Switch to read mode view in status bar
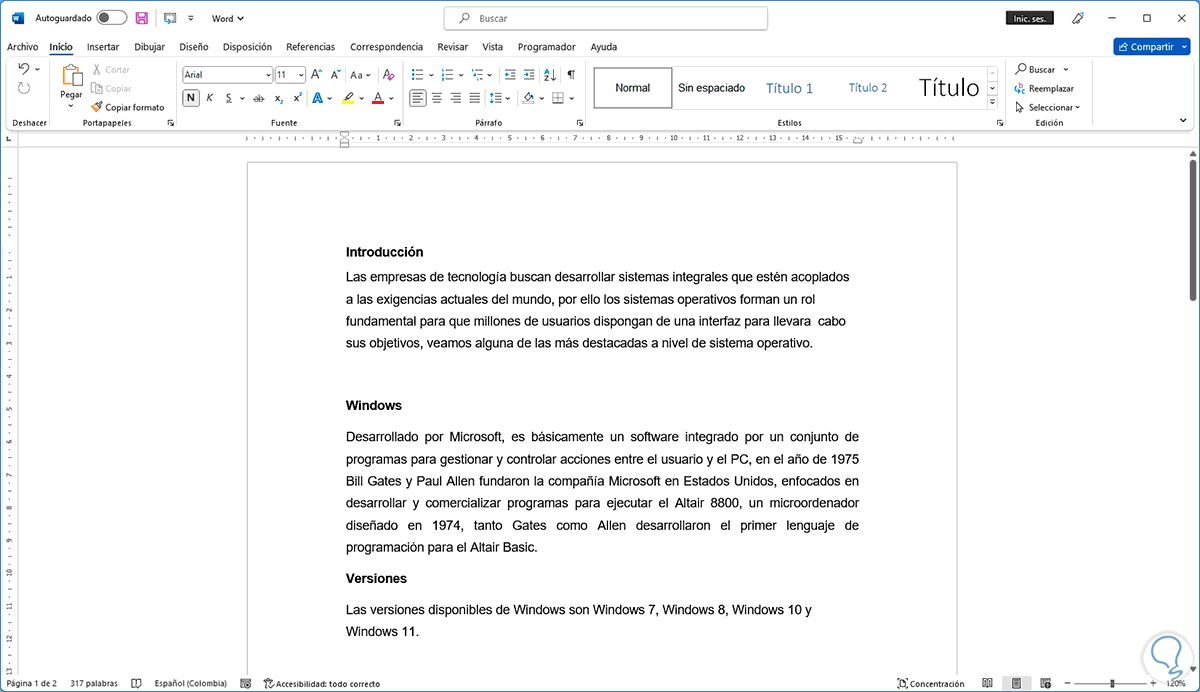Viewport: 1200px width, 692px height. 987,684
